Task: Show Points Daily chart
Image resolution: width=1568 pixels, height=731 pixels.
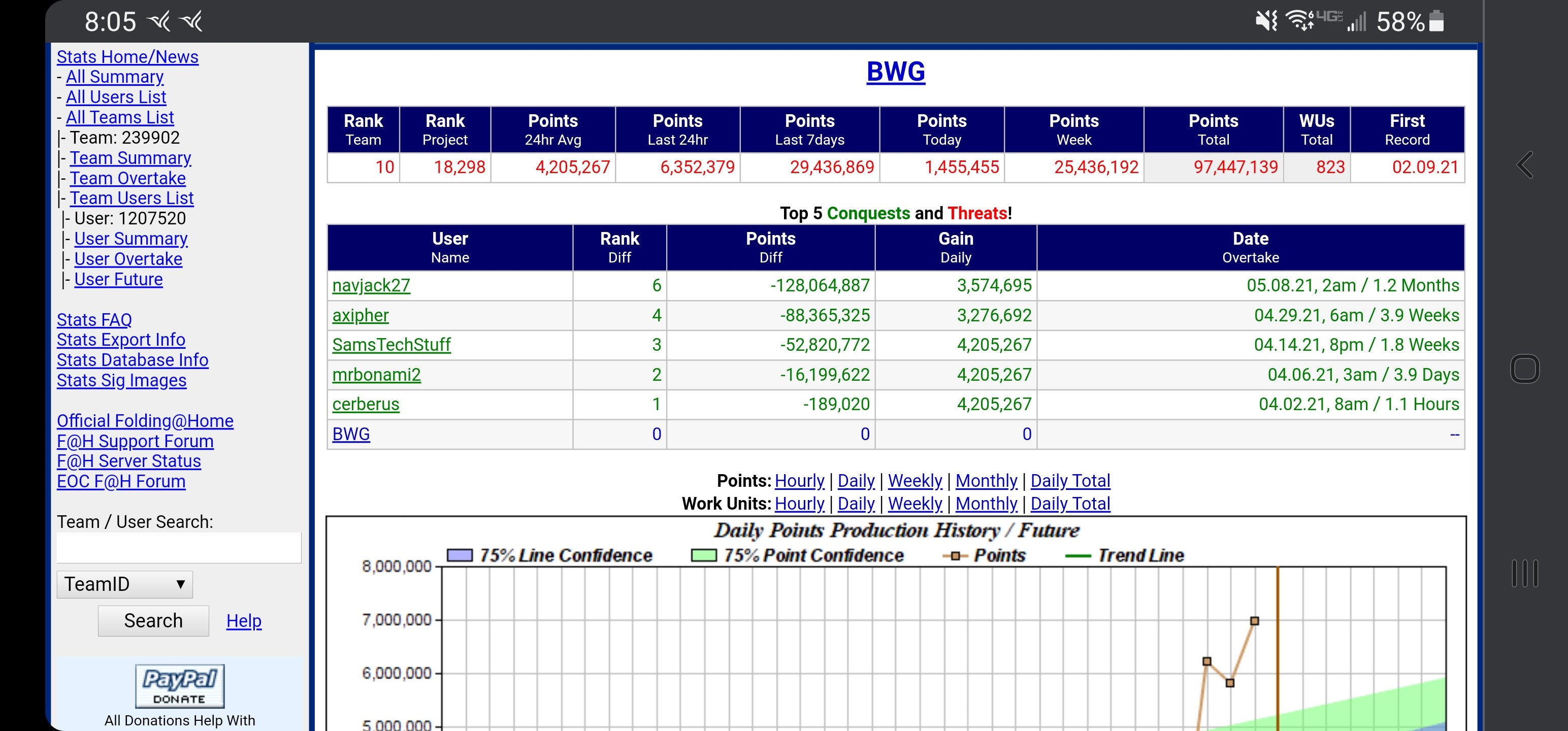Action: click(857, 481)
